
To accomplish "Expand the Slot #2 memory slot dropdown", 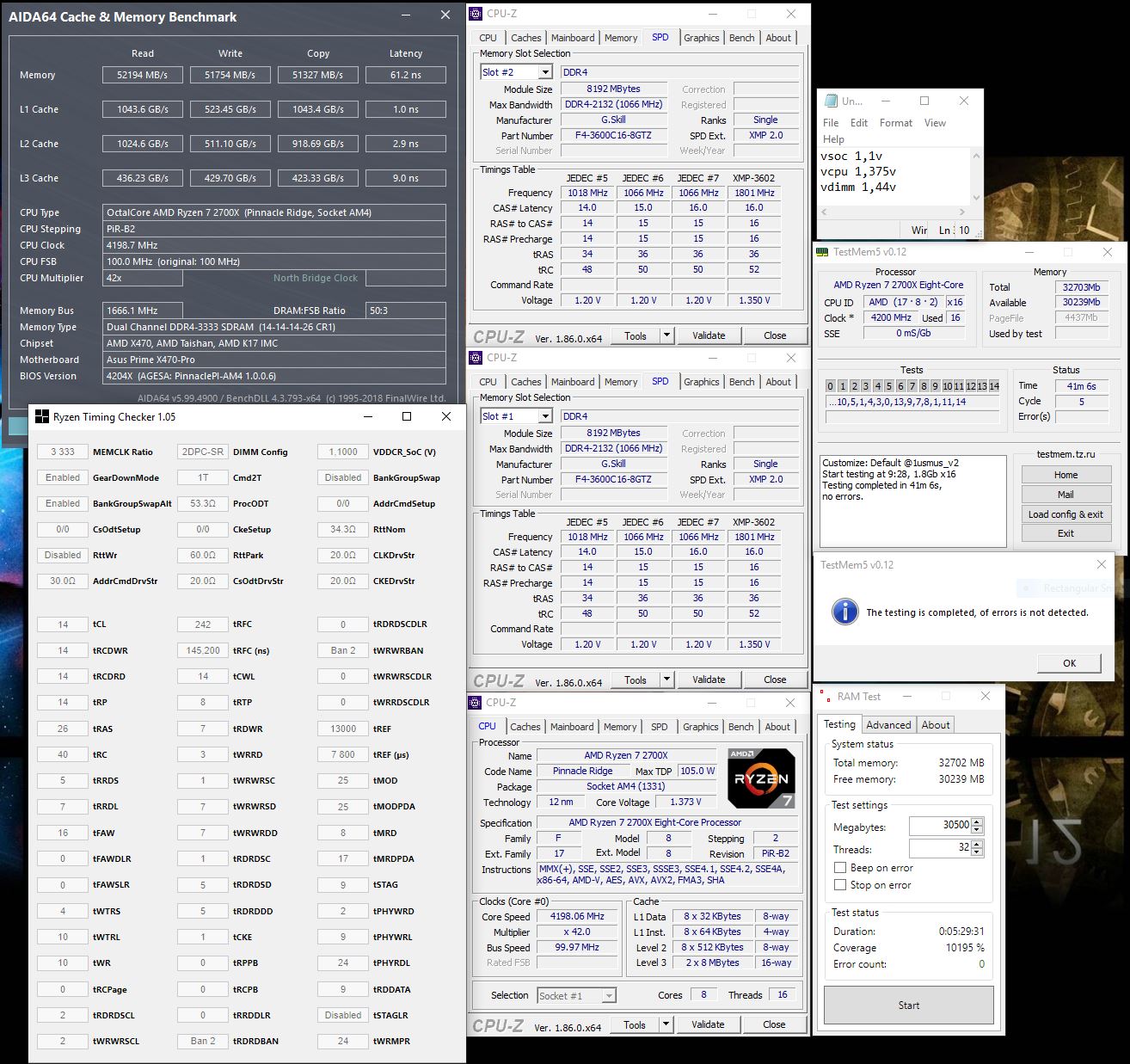I will tap(545, 72).
